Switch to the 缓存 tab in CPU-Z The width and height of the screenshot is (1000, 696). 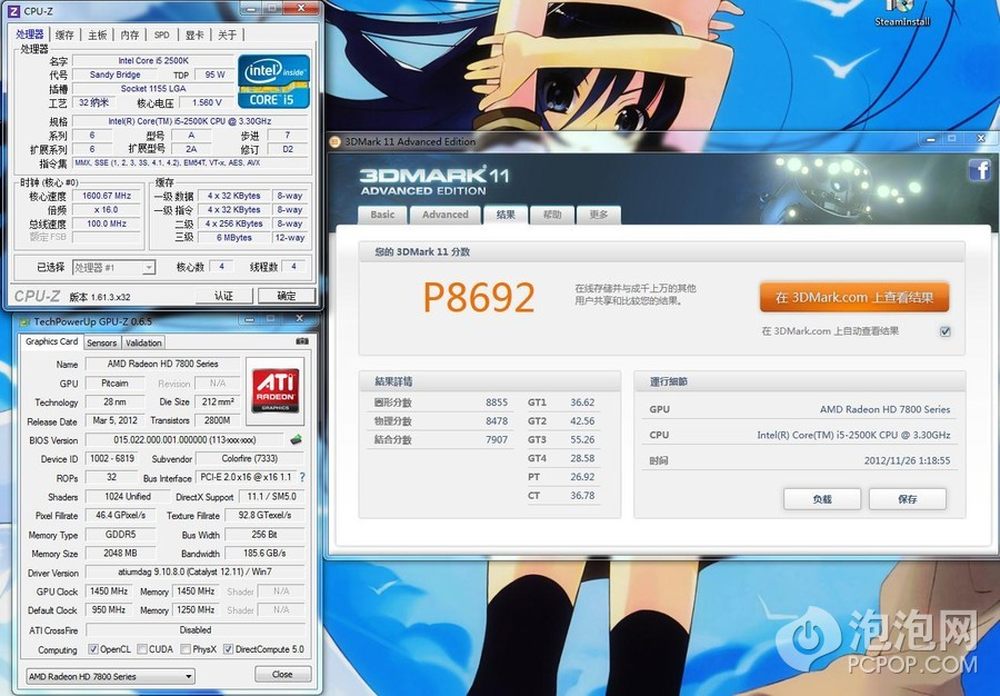pyautogui.click(x=64, y=35)
